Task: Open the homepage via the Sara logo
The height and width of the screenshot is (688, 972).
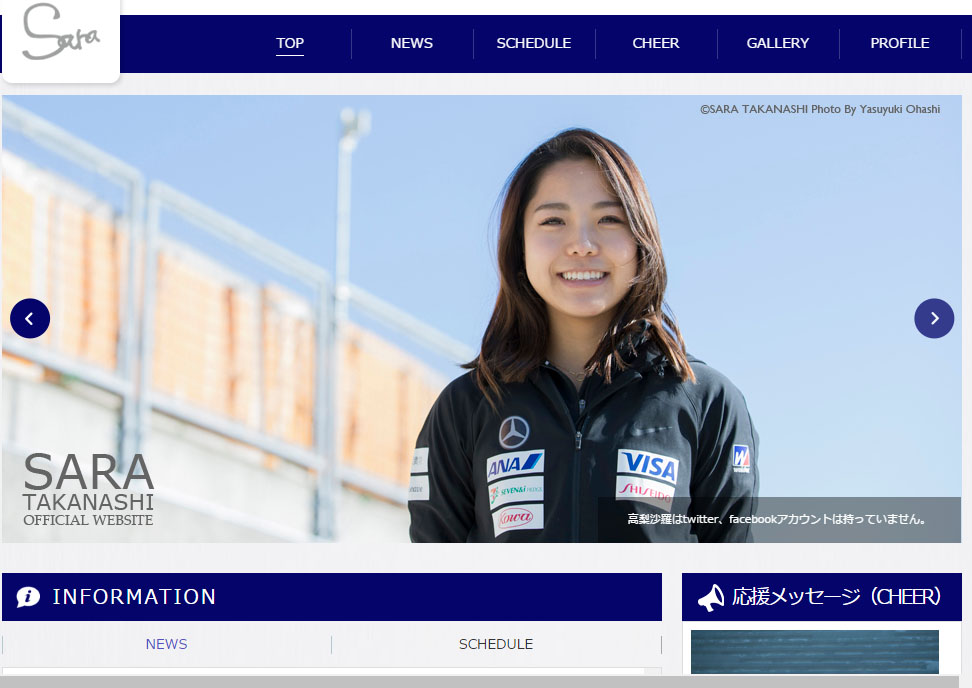Action: [60, 40]
